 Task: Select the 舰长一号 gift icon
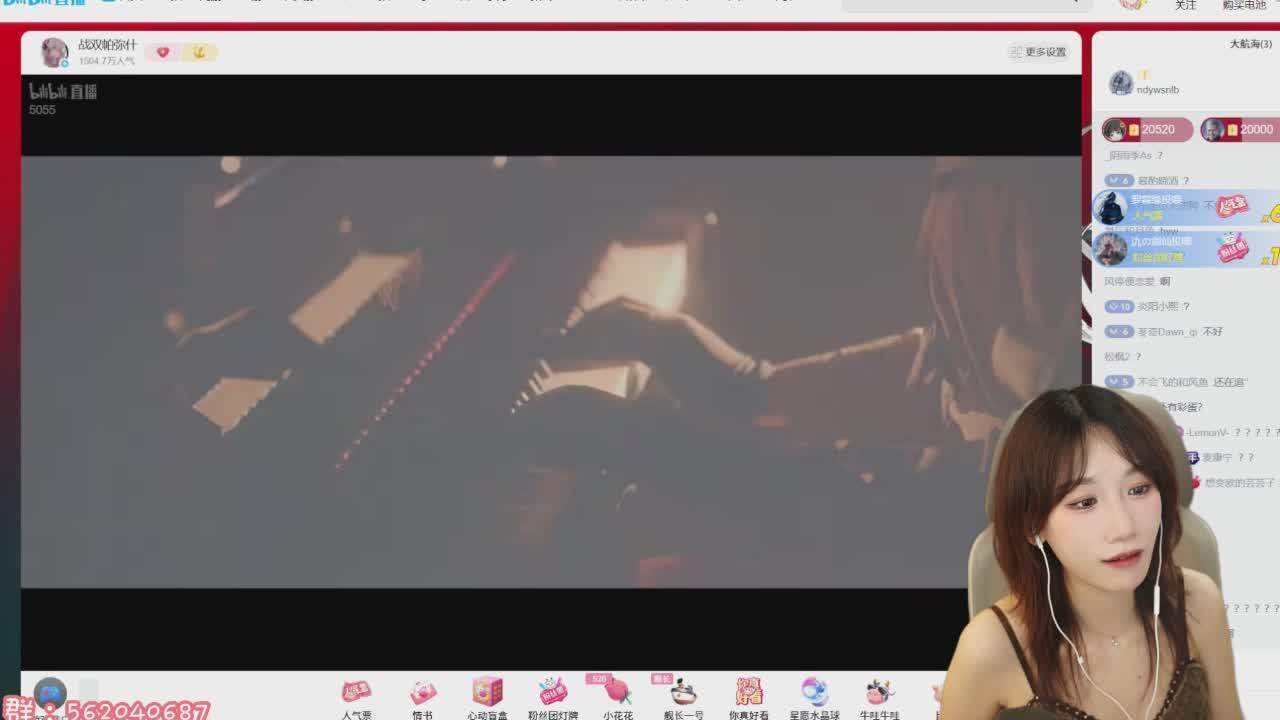[x=683, y=692]
